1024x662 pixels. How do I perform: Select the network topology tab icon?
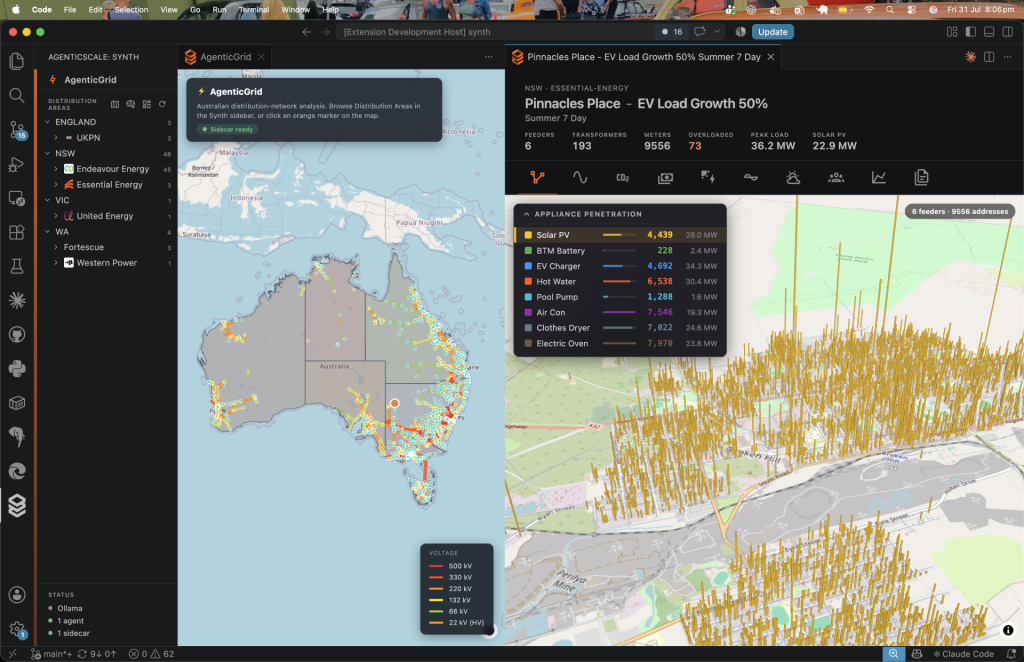(x=537, y=178)
